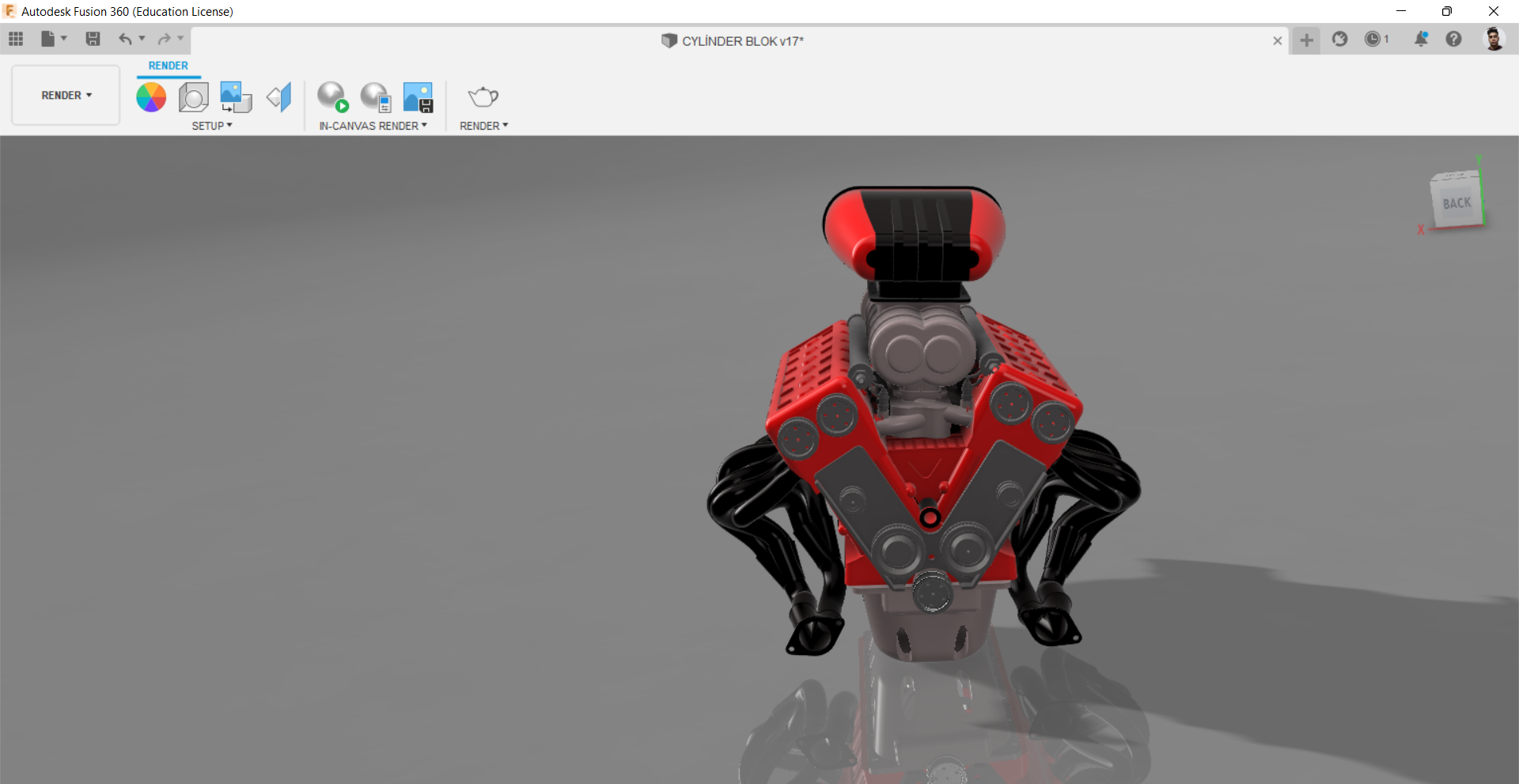Screen dimensions: 1519x784
Task: Open a new design tab
Action: pyautogui.click(x=1306, y=40)
